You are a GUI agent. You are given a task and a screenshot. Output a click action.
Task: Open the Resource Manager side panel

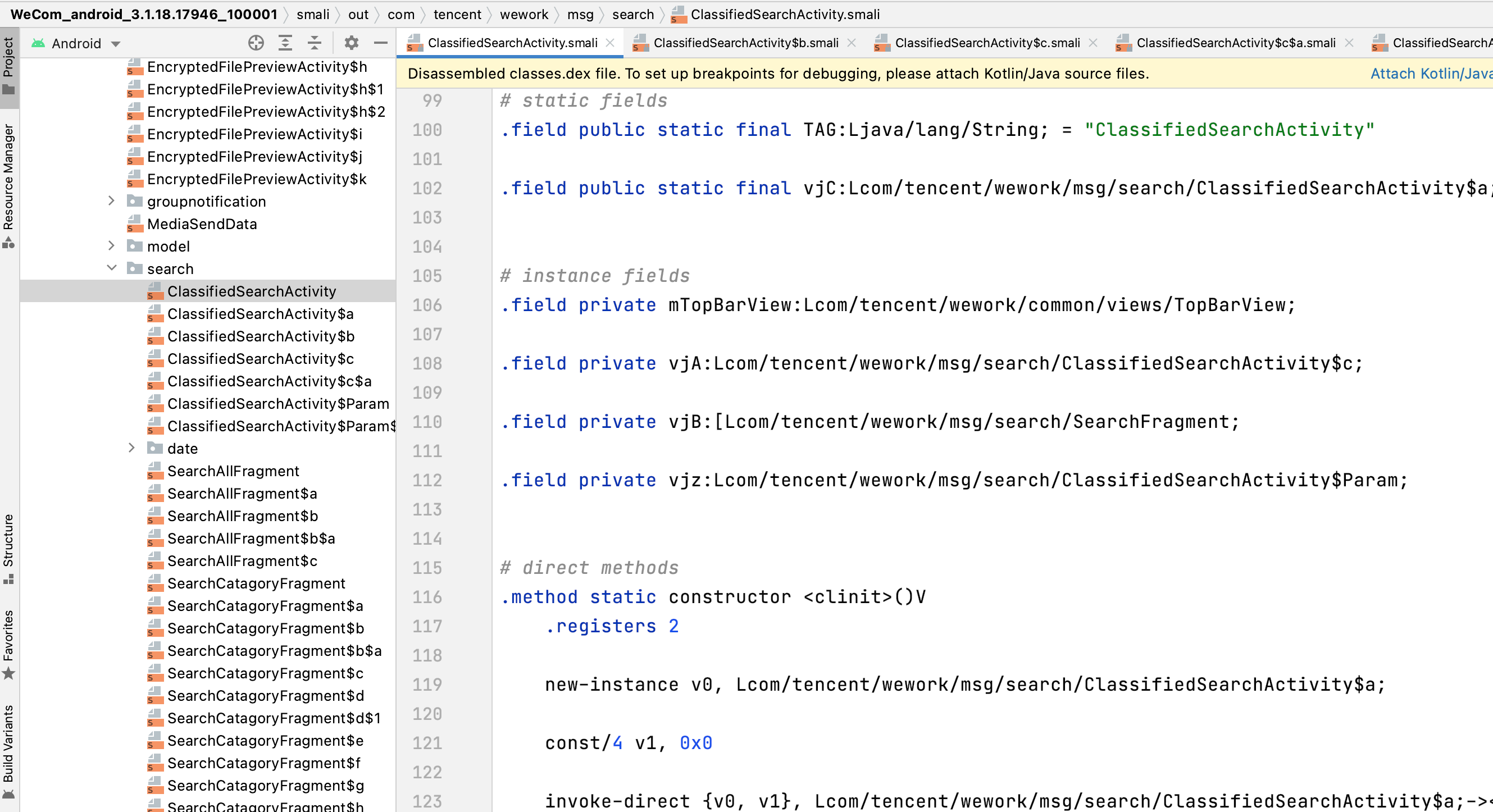[x=8, y=184]
